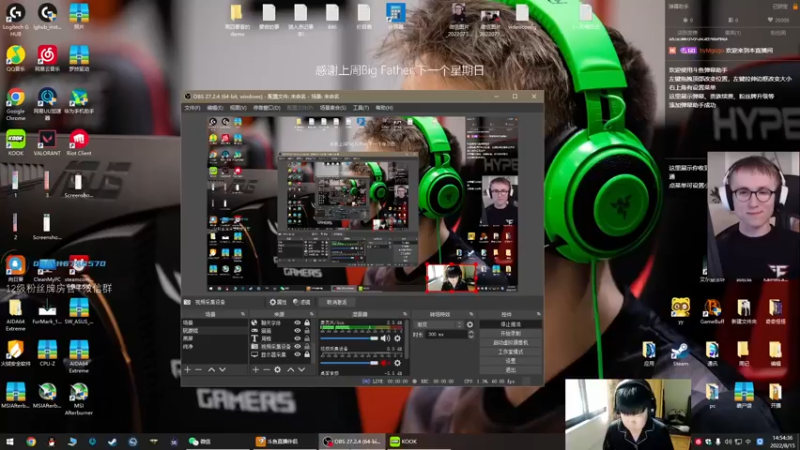Click 停止推流 to stop streaming
The image size is (800, 450).
click(511, 324)
